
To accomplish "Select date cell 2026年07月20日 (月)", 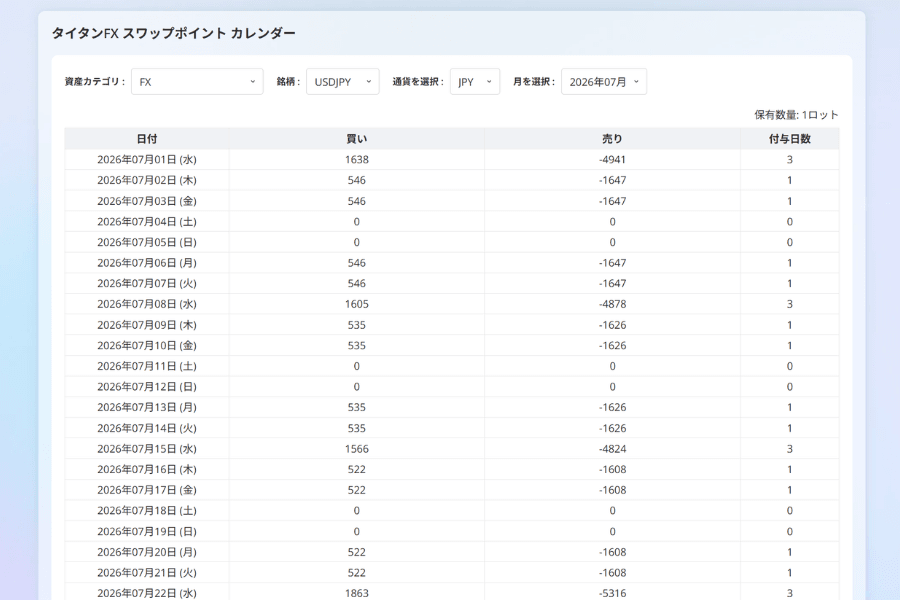I will [x=147, y=552].
